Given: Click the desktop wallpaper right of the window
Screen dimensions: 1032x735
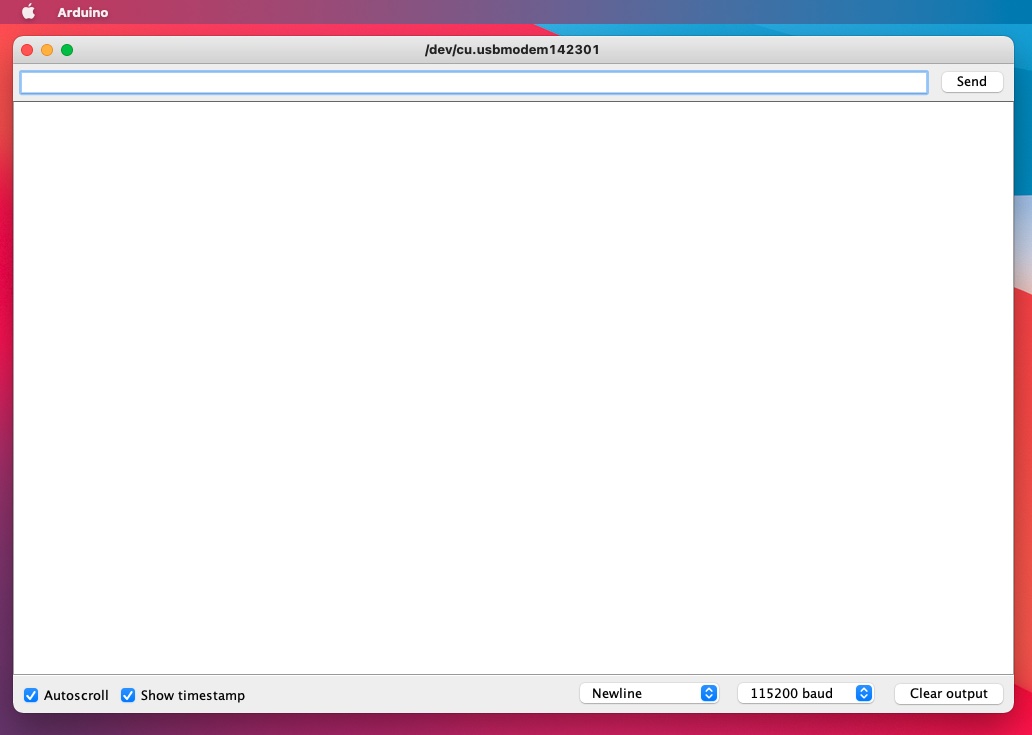Looking at the screenshot, I should [1023, 400].
